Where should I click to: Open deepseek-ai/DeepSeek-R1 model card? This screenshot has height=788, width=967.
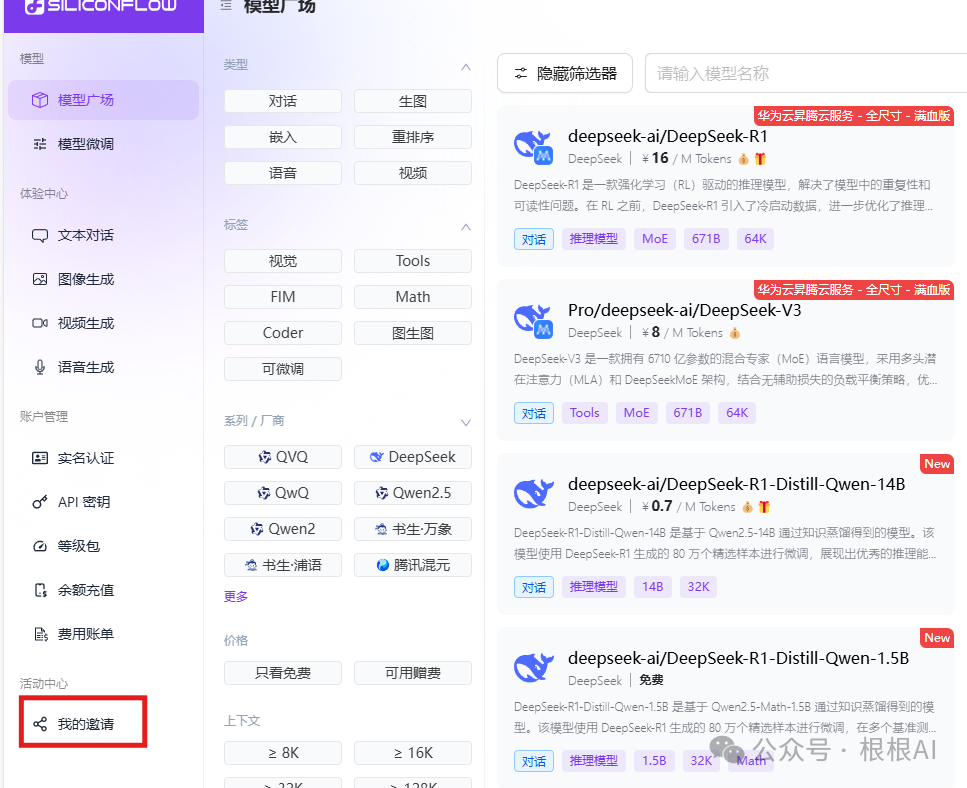click(x=726, y=186)
